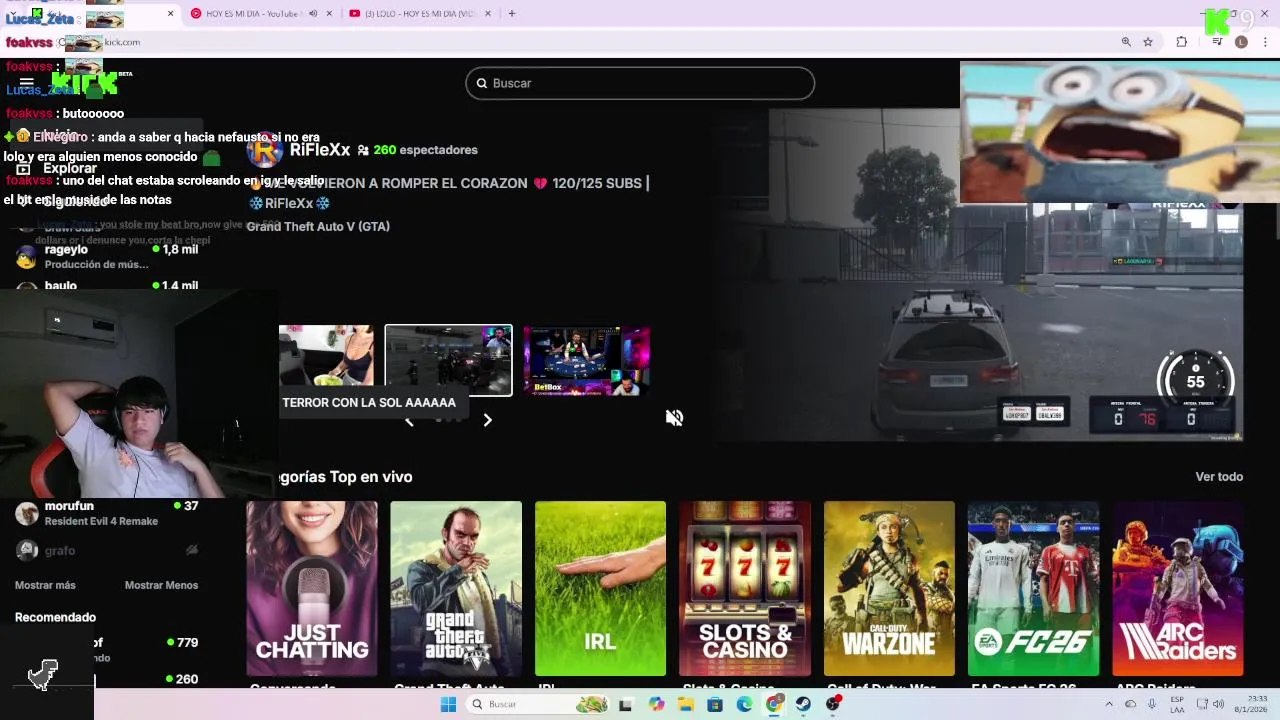Click Mostrar Menos in followed list
Viewport: 1280px width, 720px height.
click(x=161, y=585)
